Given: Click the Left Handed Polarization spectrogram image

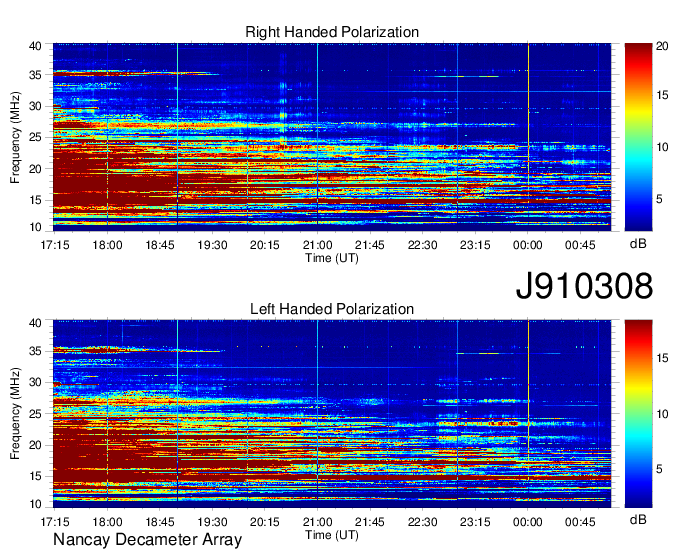Looking at the screenshot, I should [x=332, y=414].
